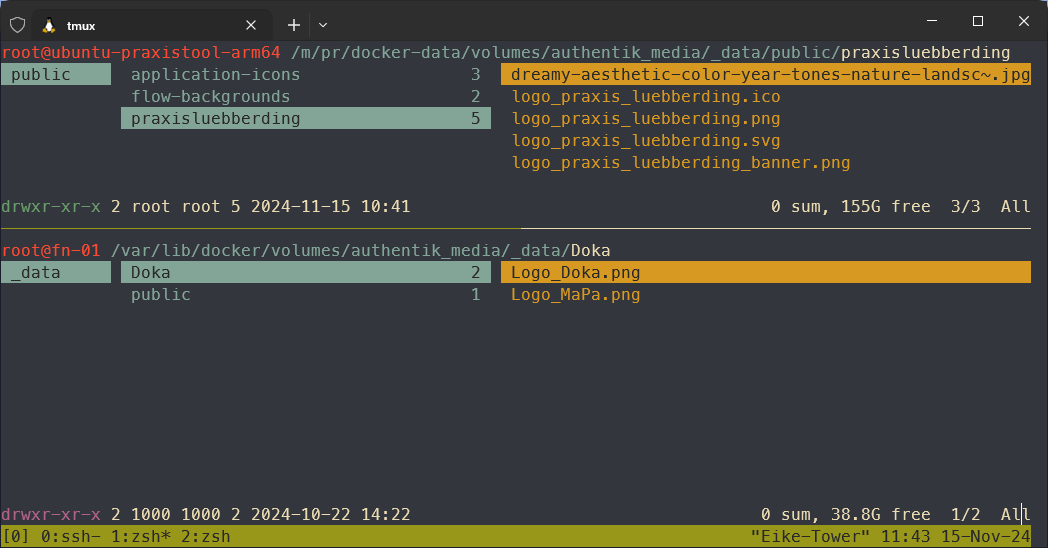Image resolution: width=1048 pixels, height=548 pixels.
Task: Select the dreamy-aesthetic landscape jpg file
Action: [x=765, y=75]
